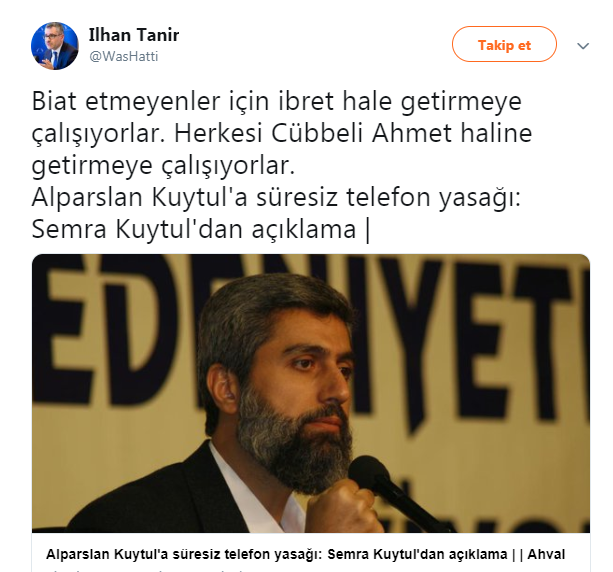
Task: Select tweet line 'Alparslan Kuytul'a süresiz telefon yasağı:'
Action: point(276,197)
